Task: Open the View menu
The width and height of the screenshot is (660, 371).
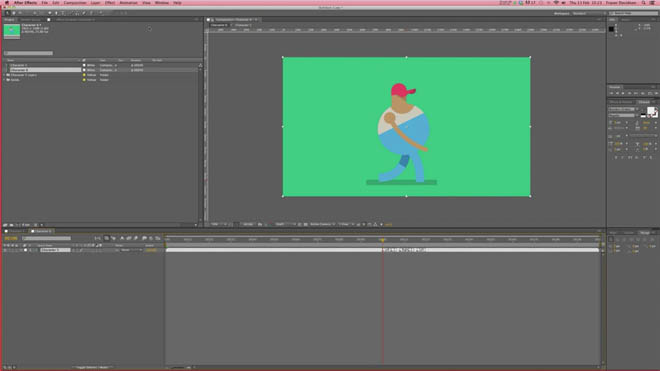Action: tap(146, 3)
